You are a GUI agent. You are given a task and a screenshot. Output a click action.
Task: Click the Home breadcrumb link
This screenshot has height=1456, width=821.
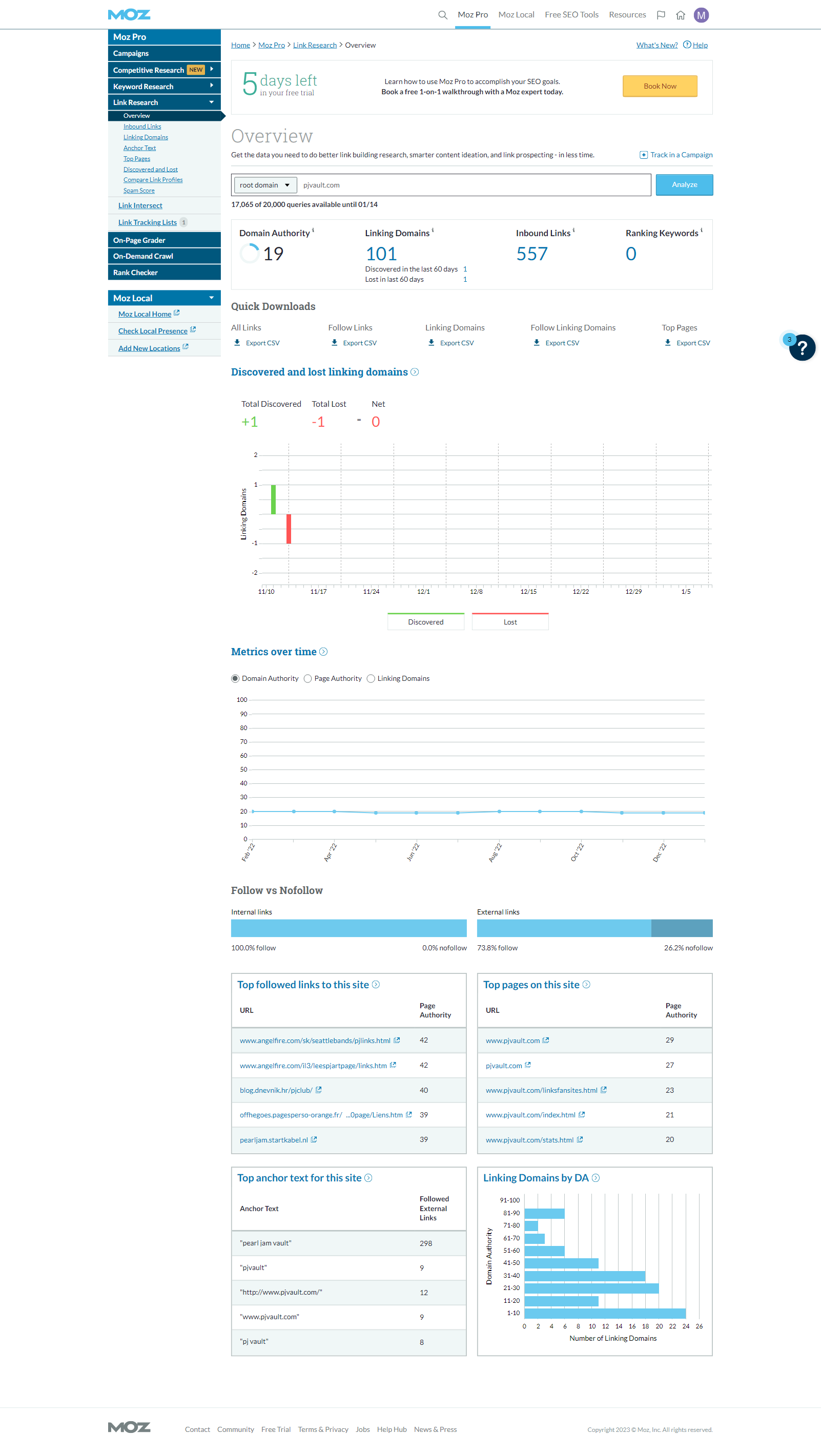click(240, 45)
